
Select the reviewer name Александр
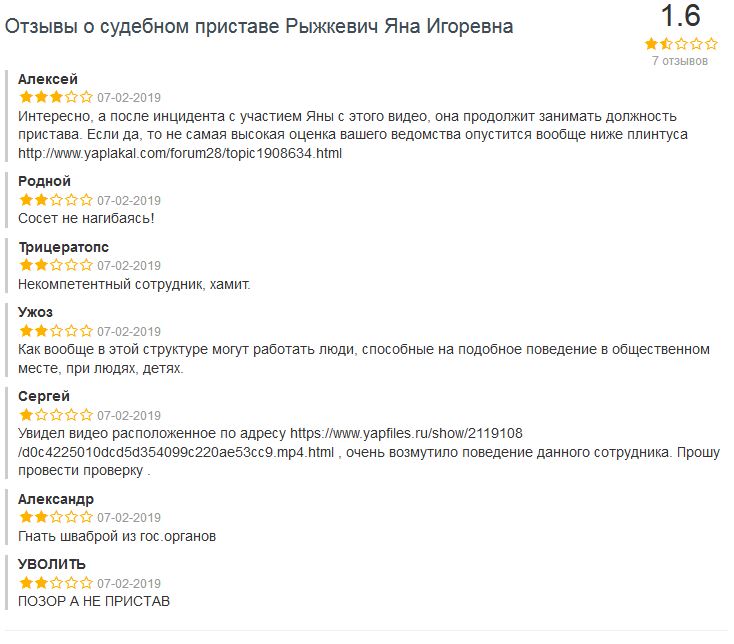point(56,499)
